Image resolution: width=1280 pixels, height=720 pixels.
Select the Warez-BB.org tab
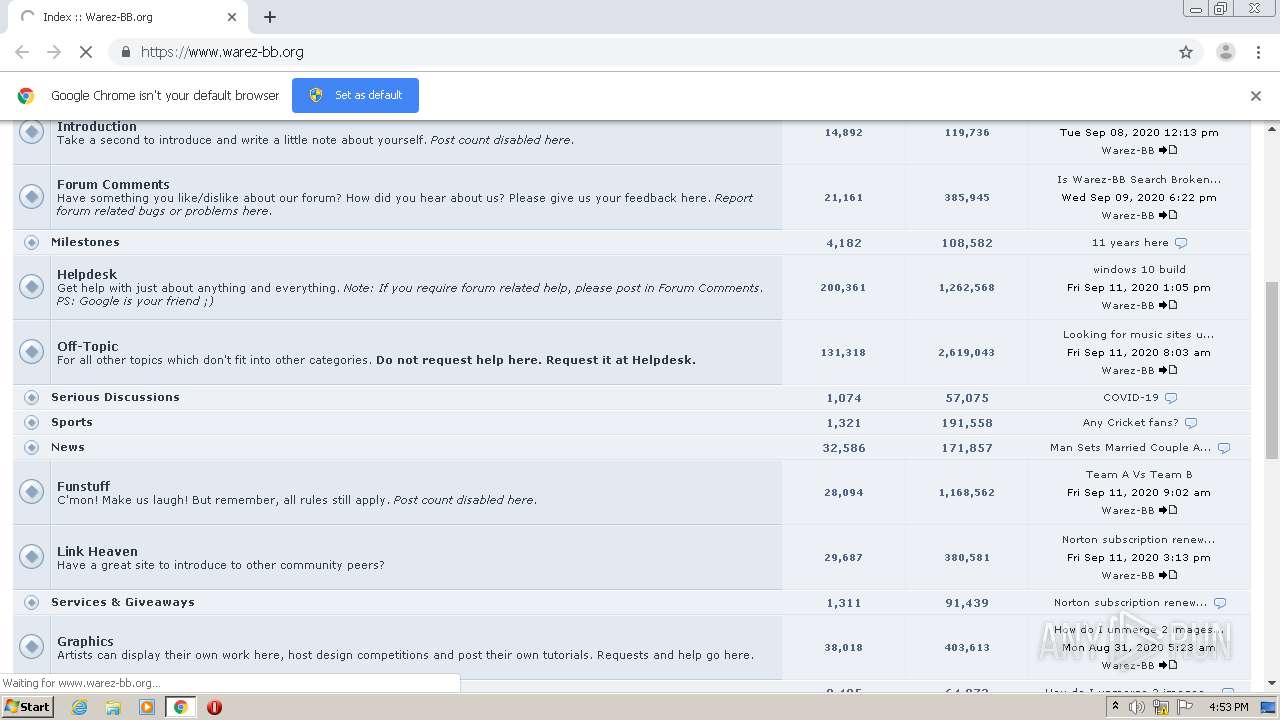(x=127, y=17)
